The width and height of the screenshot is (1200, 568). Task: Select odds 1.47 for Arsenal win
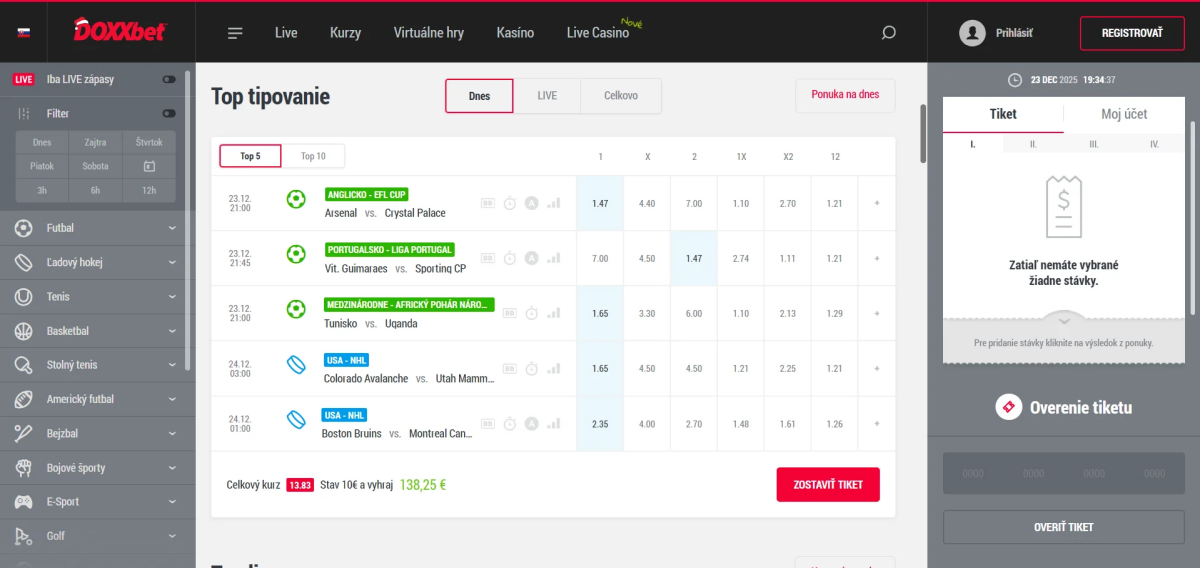[x=600, y=203]
